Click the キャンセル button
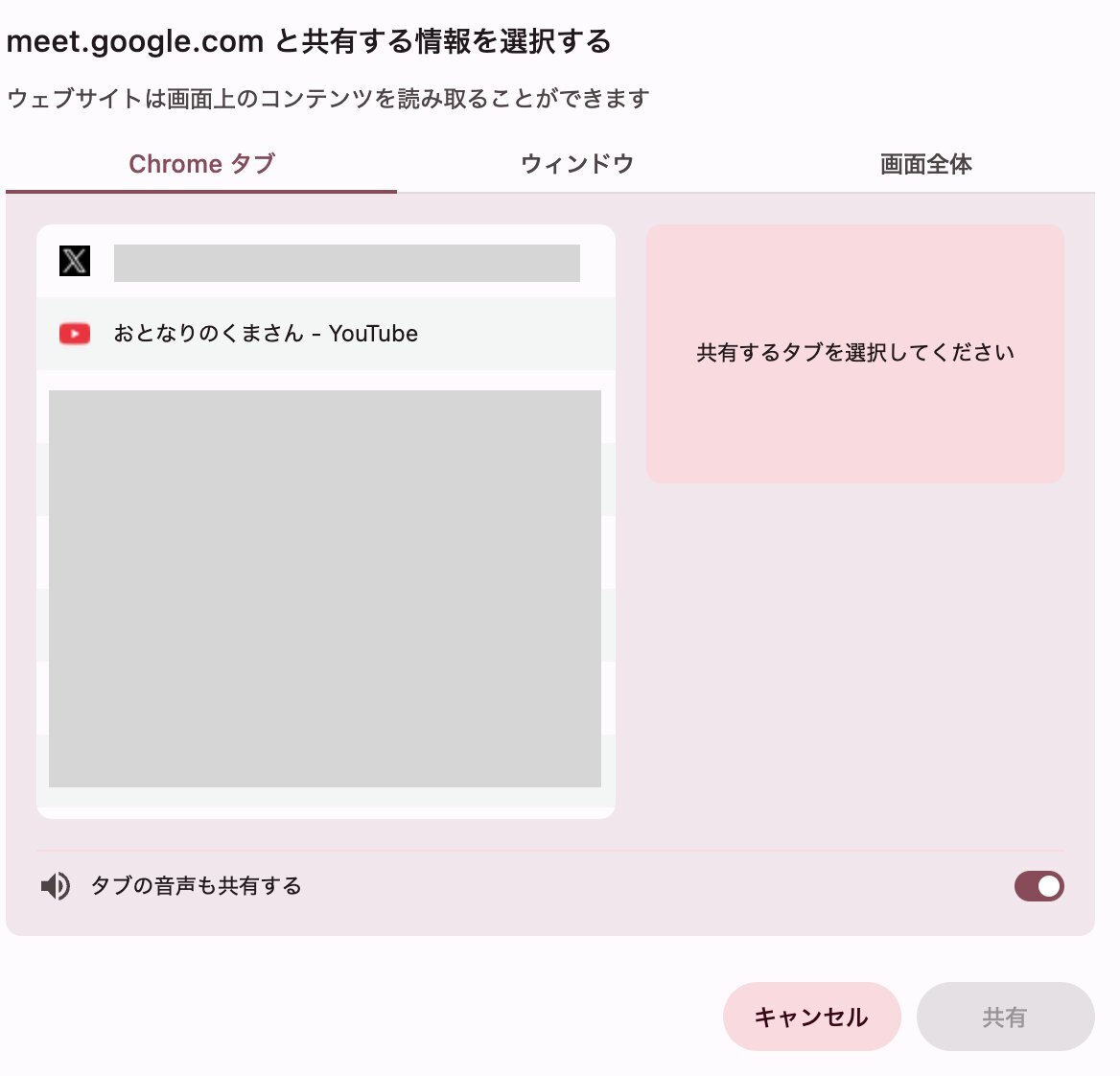 [811, 1017]
